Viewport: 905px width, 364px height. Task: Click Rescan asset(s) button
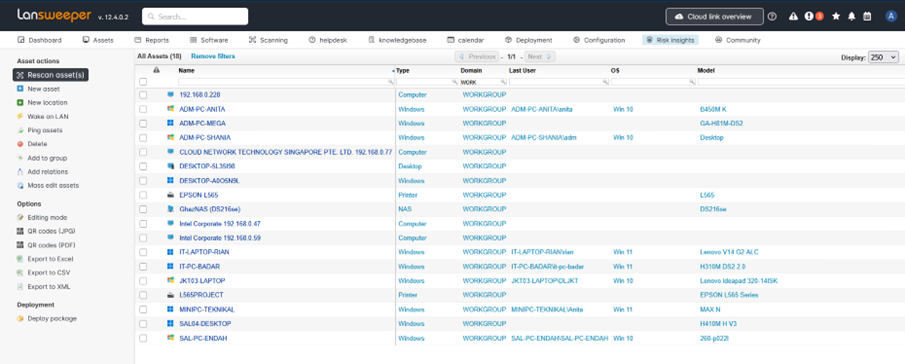pyautogui.click(x=51, y=75)
